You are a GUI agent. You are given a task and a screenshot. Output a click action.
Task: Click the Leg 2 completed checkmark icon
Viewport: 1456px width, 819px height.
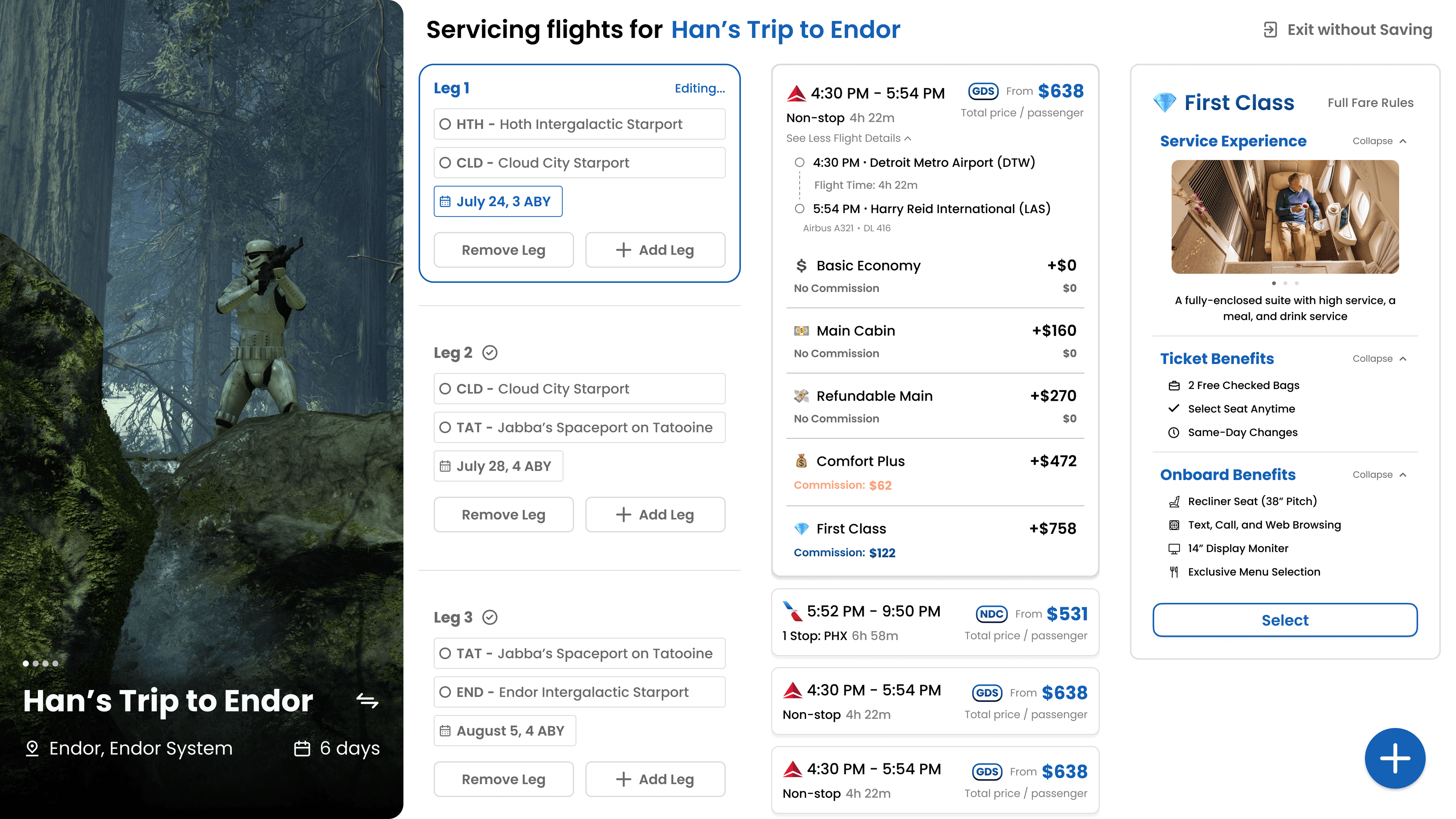pyautogui.click(x=490, y=353)
